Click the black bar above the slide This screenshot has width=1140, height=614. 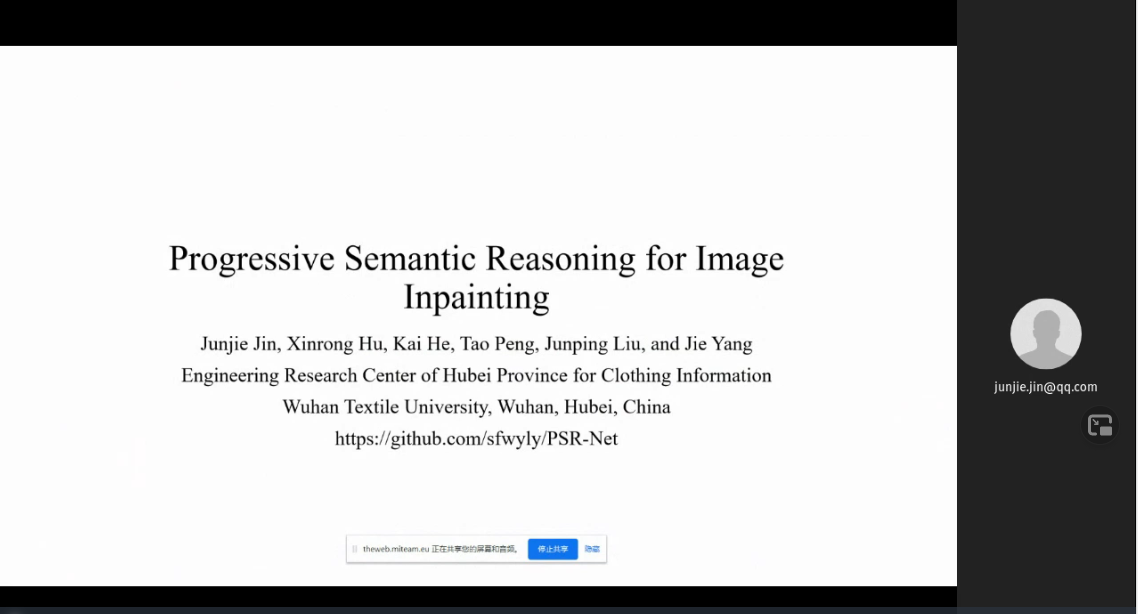[478, 22]
